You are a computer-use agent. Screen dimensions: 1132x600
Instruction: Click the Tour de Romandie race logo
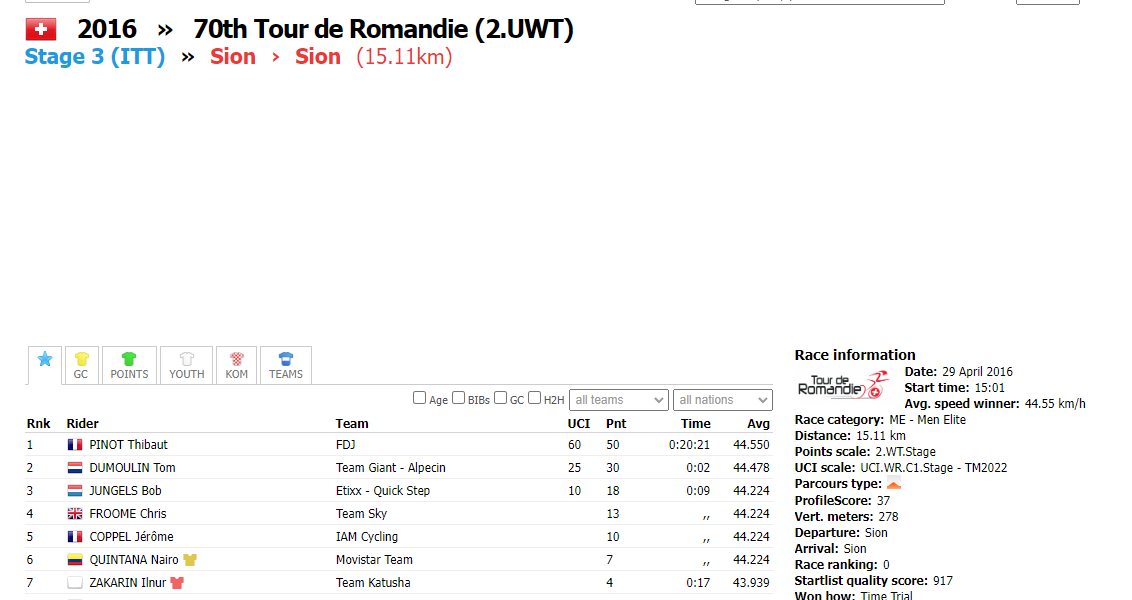842,385
